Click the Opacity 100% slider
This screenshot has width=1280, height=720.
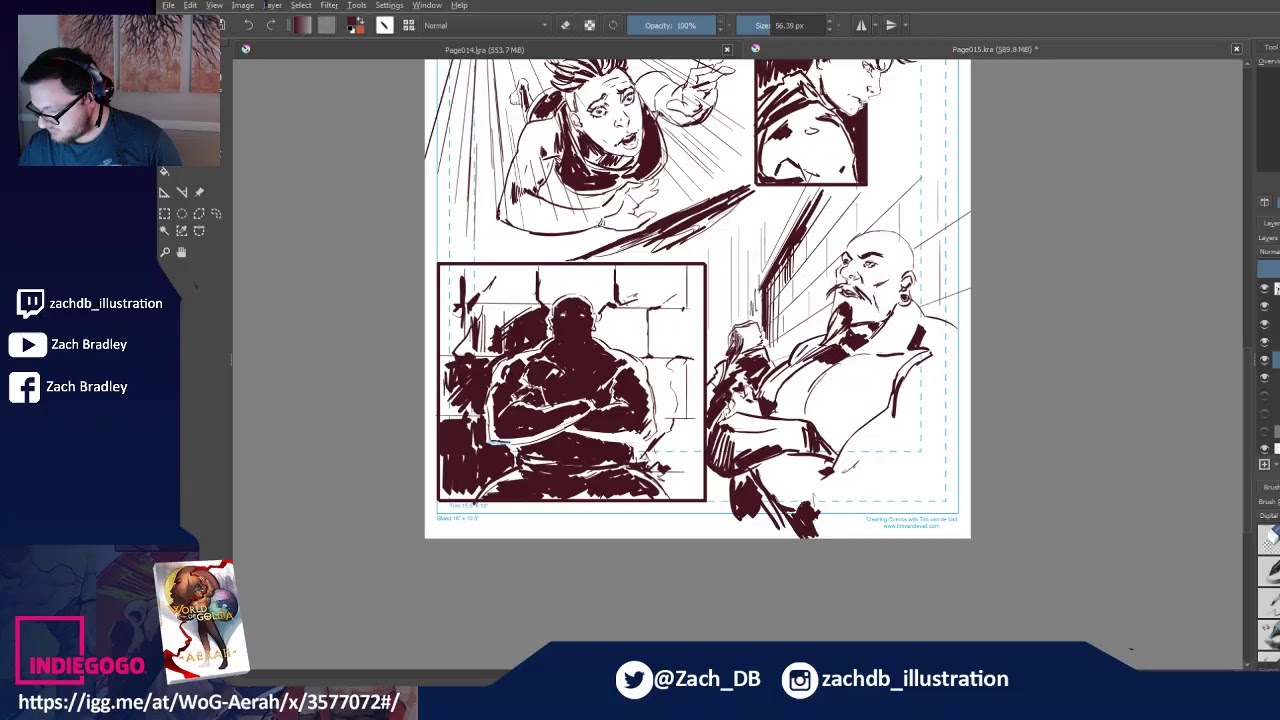tap(670, 26)
